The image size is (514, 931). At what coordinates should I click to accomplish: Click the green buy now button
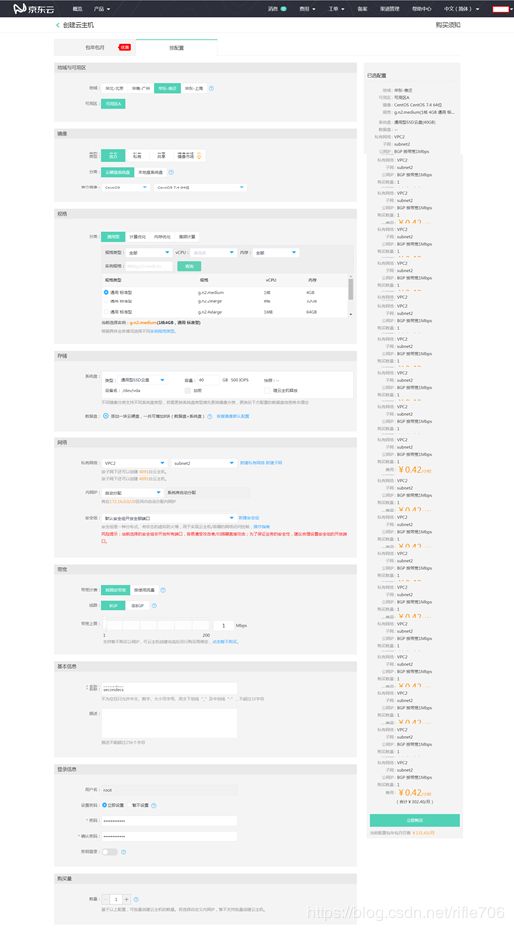click(x=414, y=820)
